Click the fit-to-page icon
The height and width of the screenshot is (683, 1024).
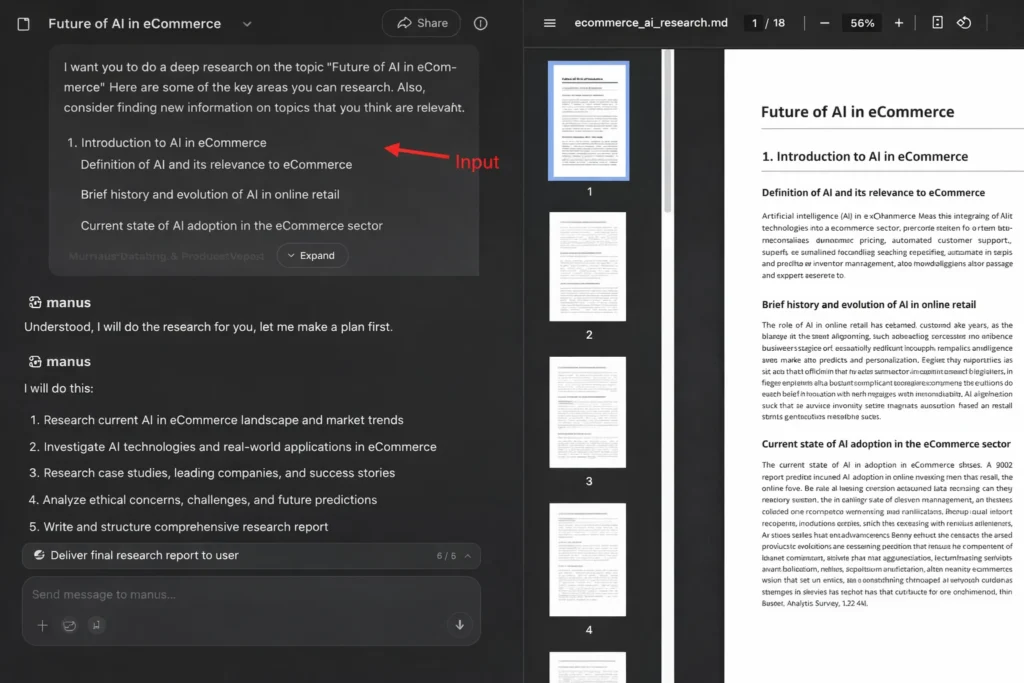tap(937, 23)
